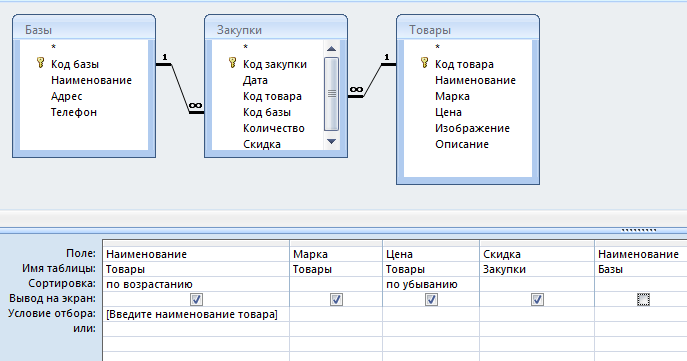Uncheck display for the Наименование Товары column

tap(196, 300)
